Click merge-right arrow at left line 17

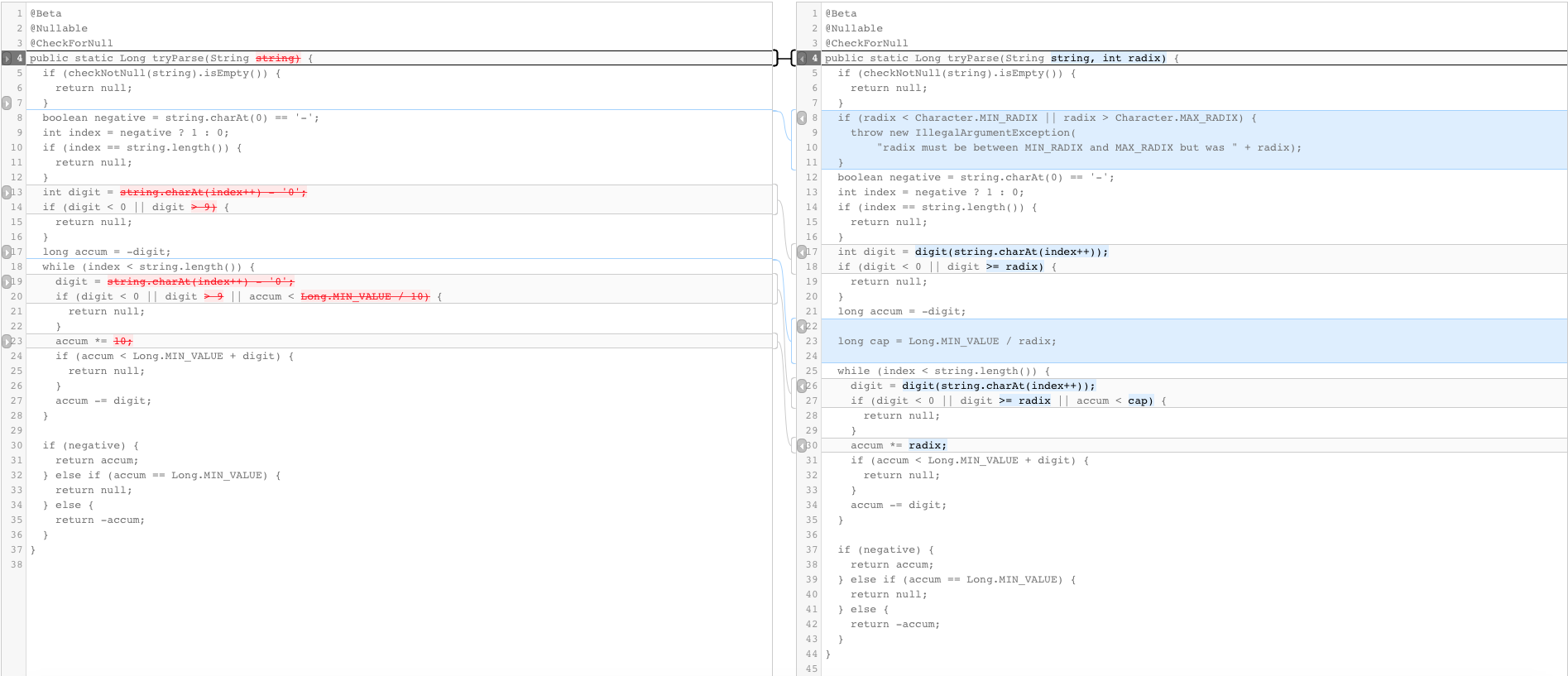[7, 252]
